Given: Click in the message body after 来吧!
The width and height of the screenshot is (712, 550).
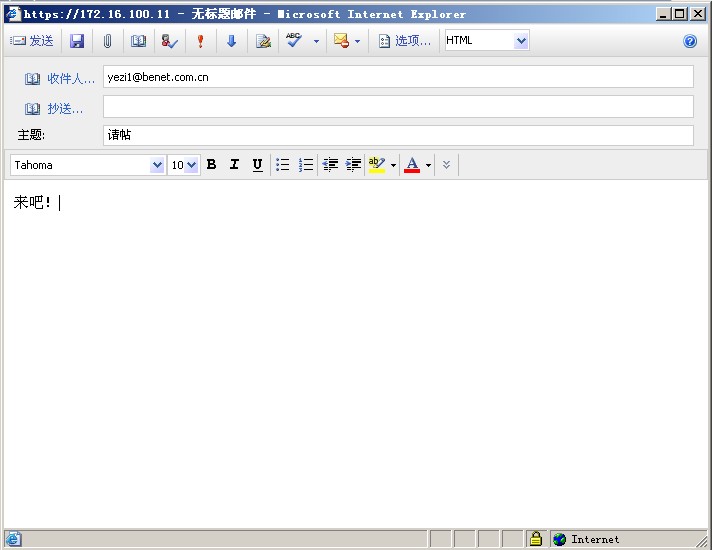Looking at the screenshot, I should tap(59, 203).
